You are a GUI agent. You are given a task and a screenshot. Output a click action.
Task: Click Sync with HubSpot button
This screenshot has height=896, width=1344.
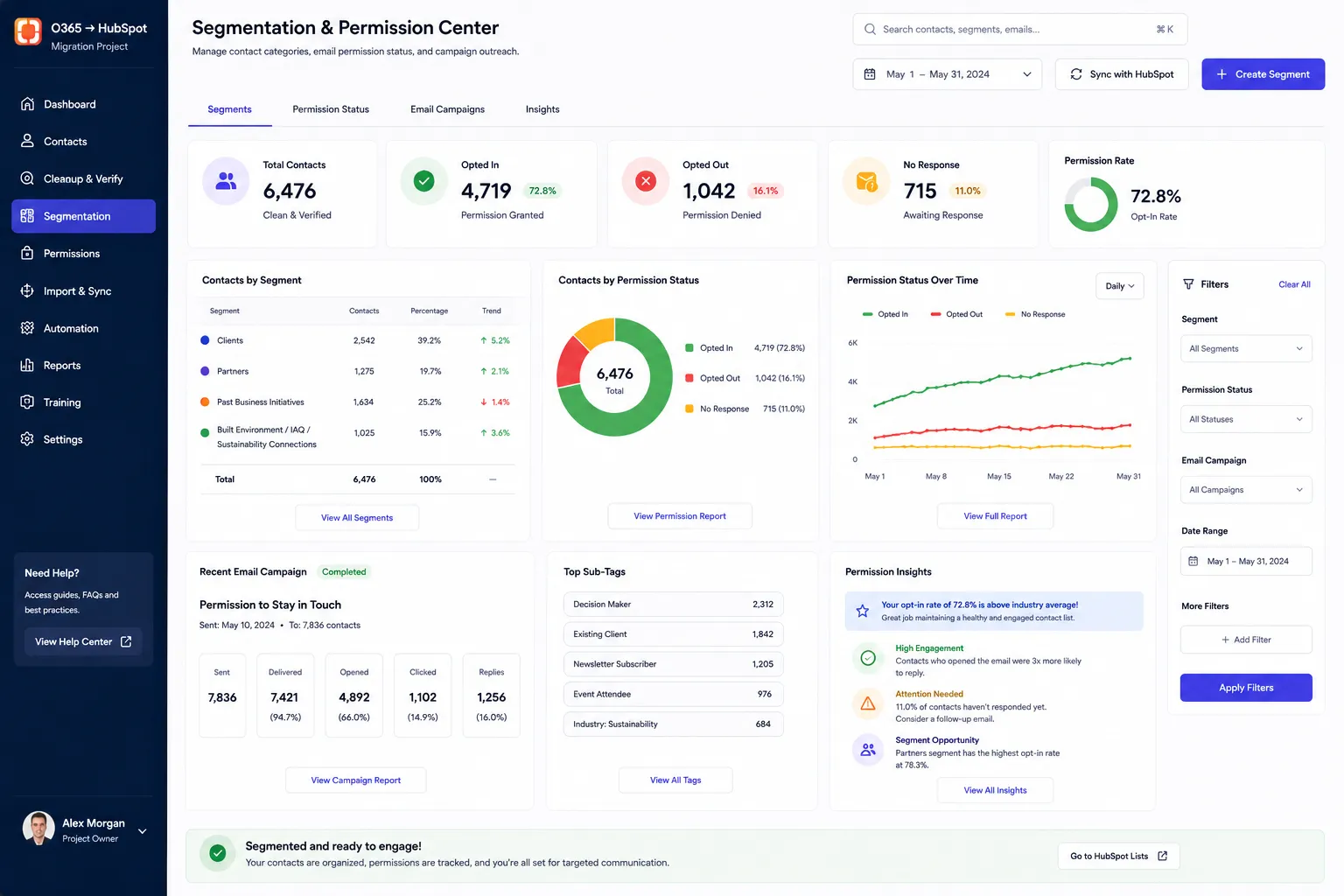tap(1122, 74)
